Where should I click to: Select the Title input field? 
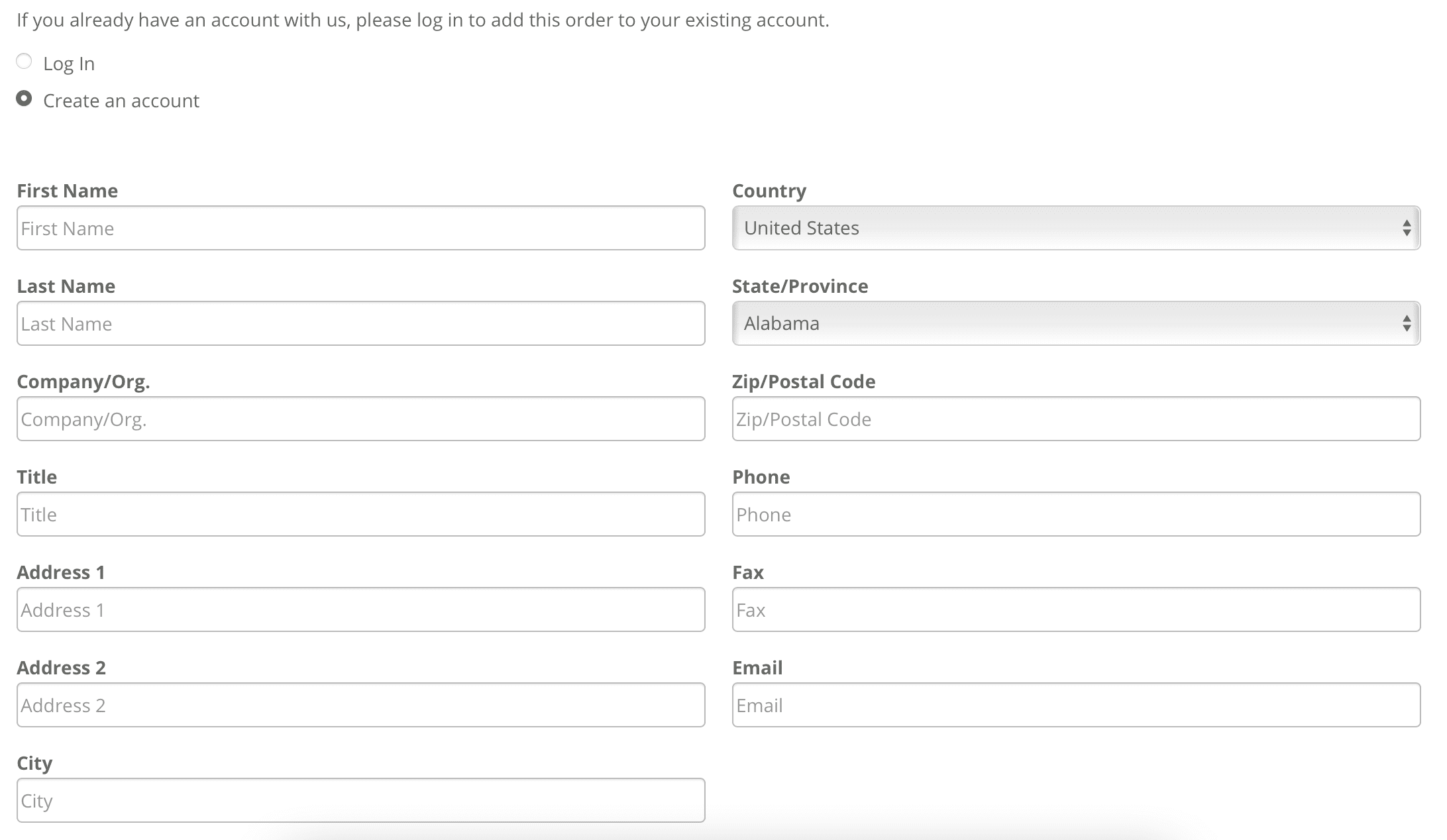click(x=360, y=514)
